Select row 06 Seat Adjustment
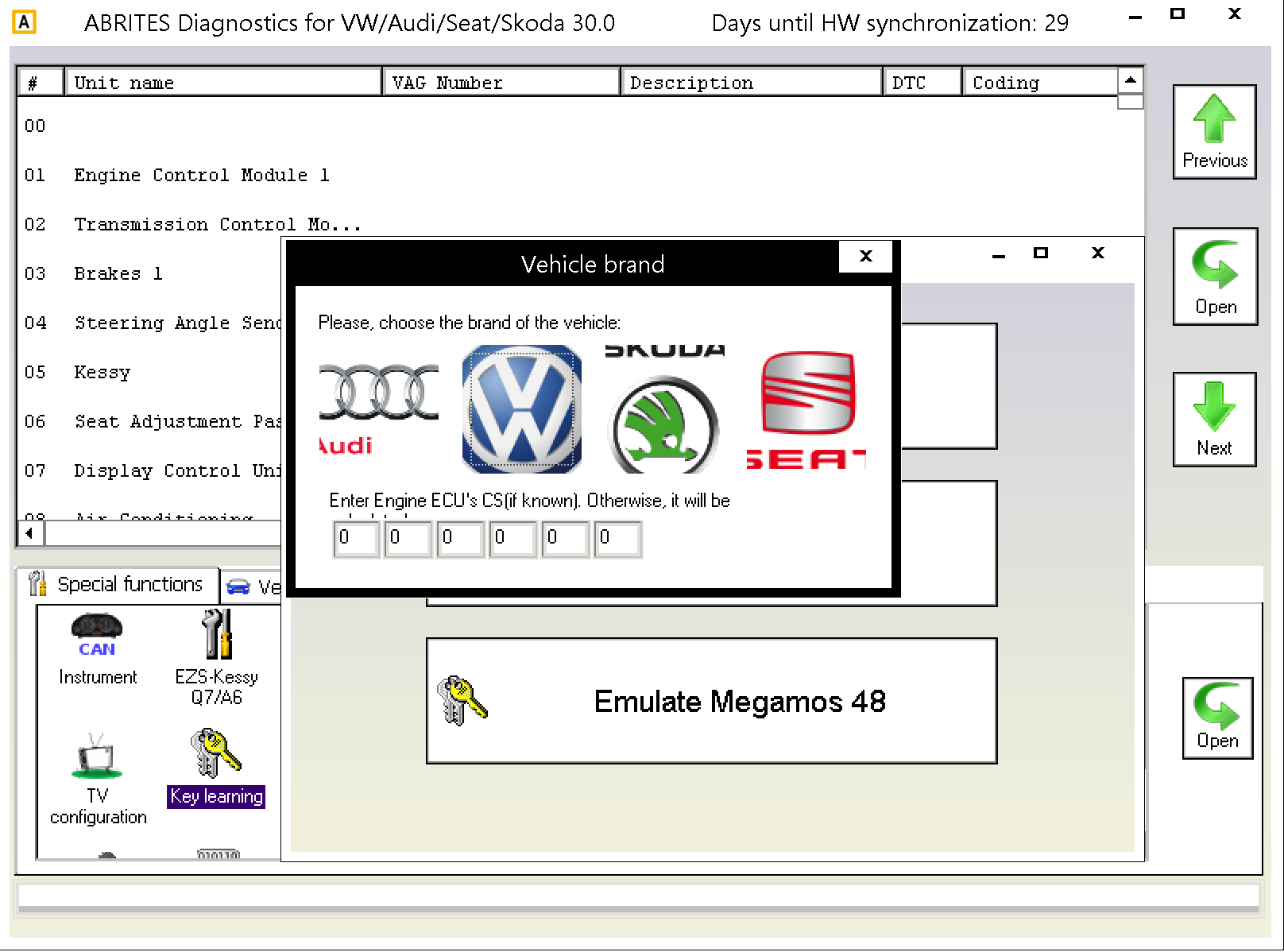Viewport: 1284px width, 952px height. click(151, 421)
